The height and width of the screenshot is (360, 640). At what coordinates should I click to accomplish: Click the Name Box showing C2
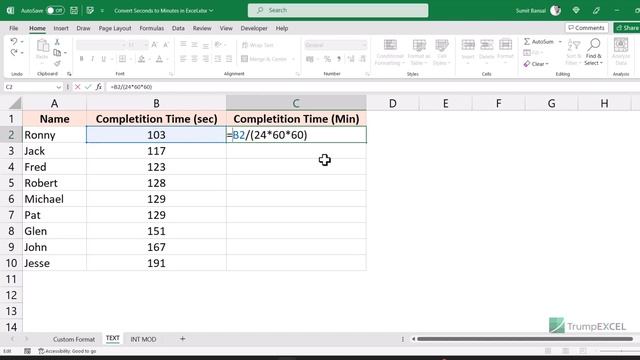[x=33, y=87]
